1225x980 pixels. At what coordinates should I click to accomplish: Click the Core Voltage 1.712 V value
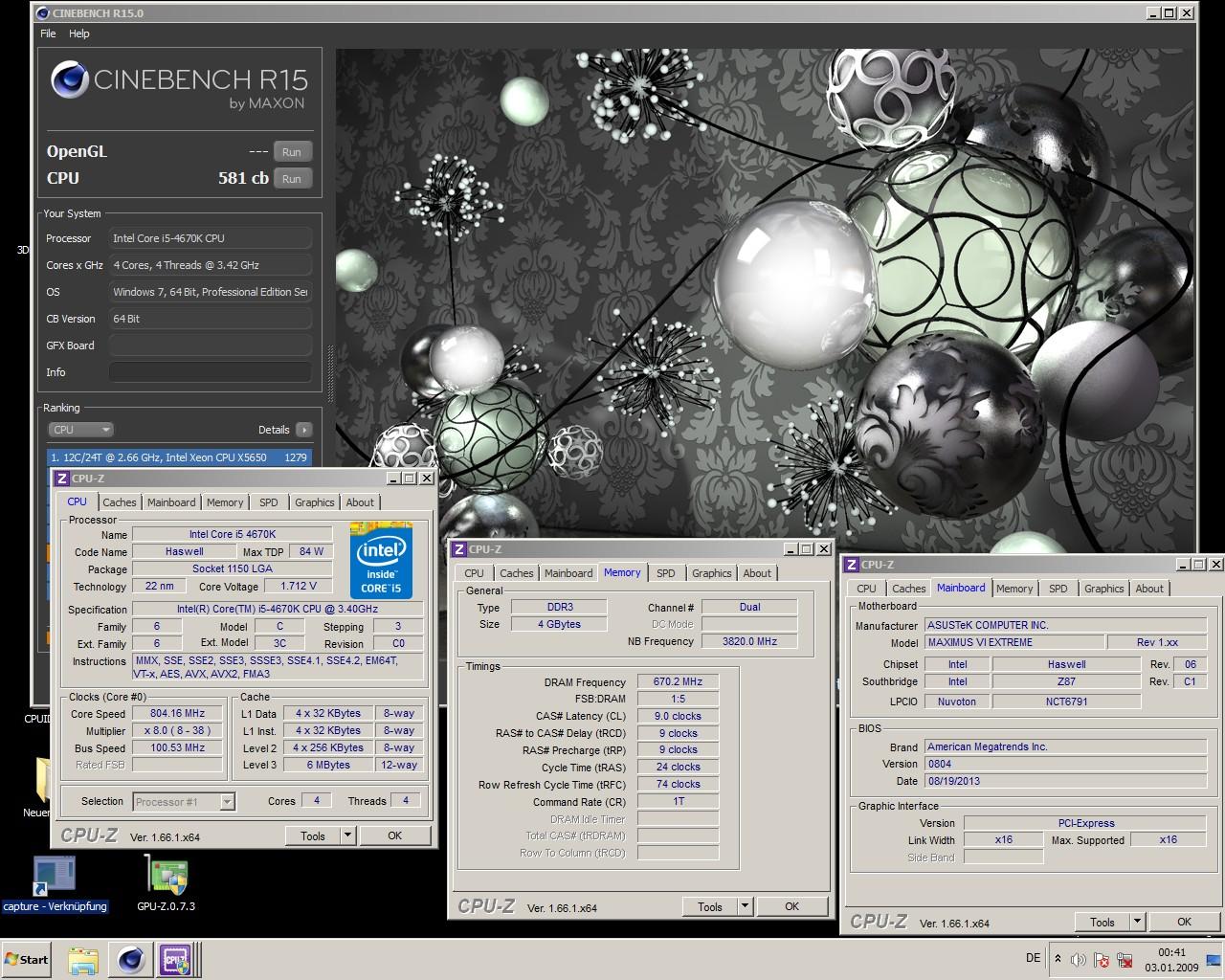(298, 586)
